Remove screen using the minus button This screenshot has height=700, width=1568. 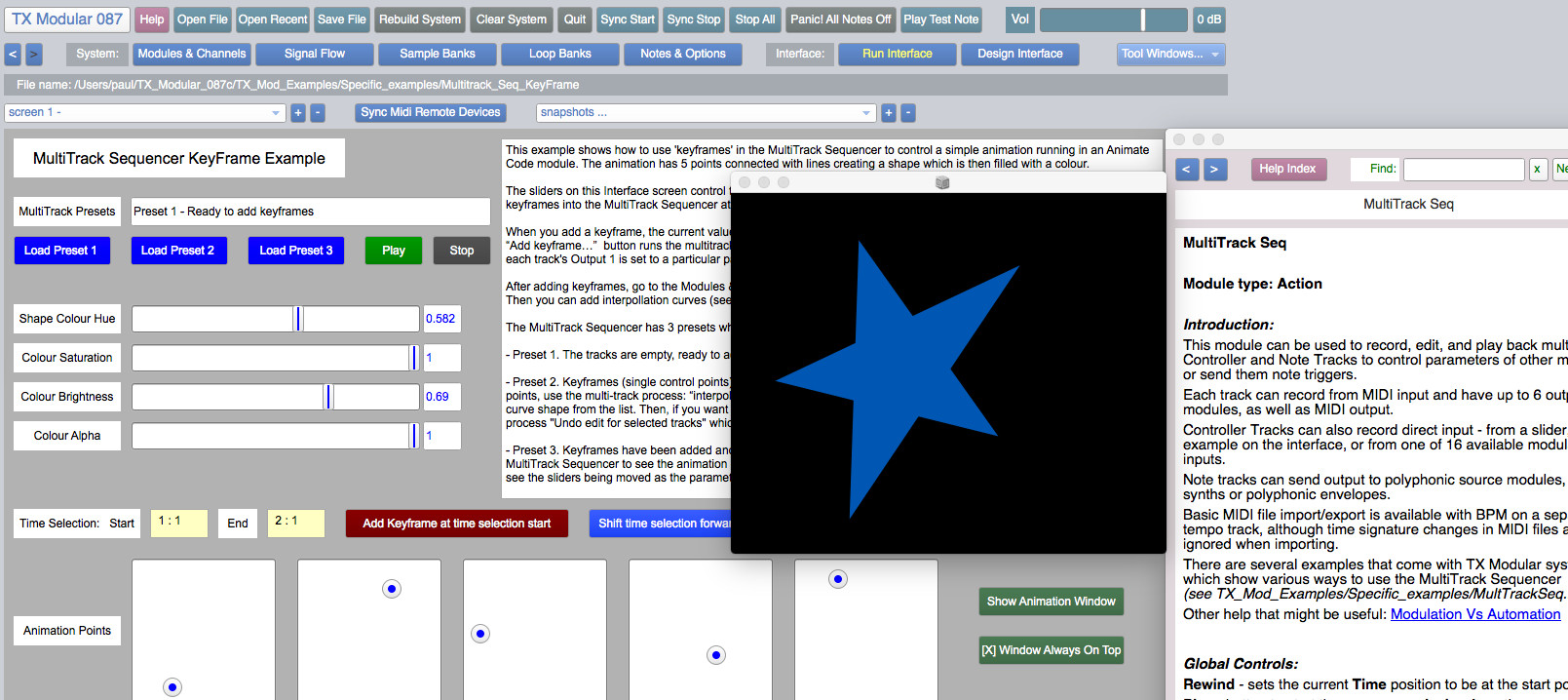318,113
